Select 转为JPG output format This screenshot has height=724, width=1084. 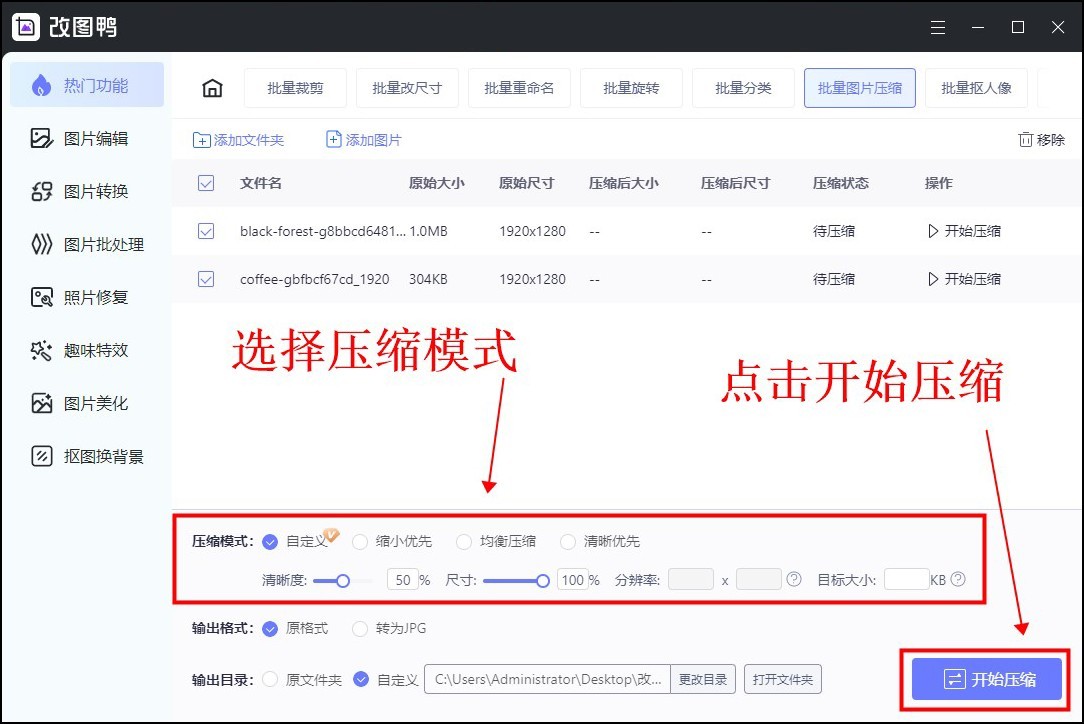[x=359, y=629]
